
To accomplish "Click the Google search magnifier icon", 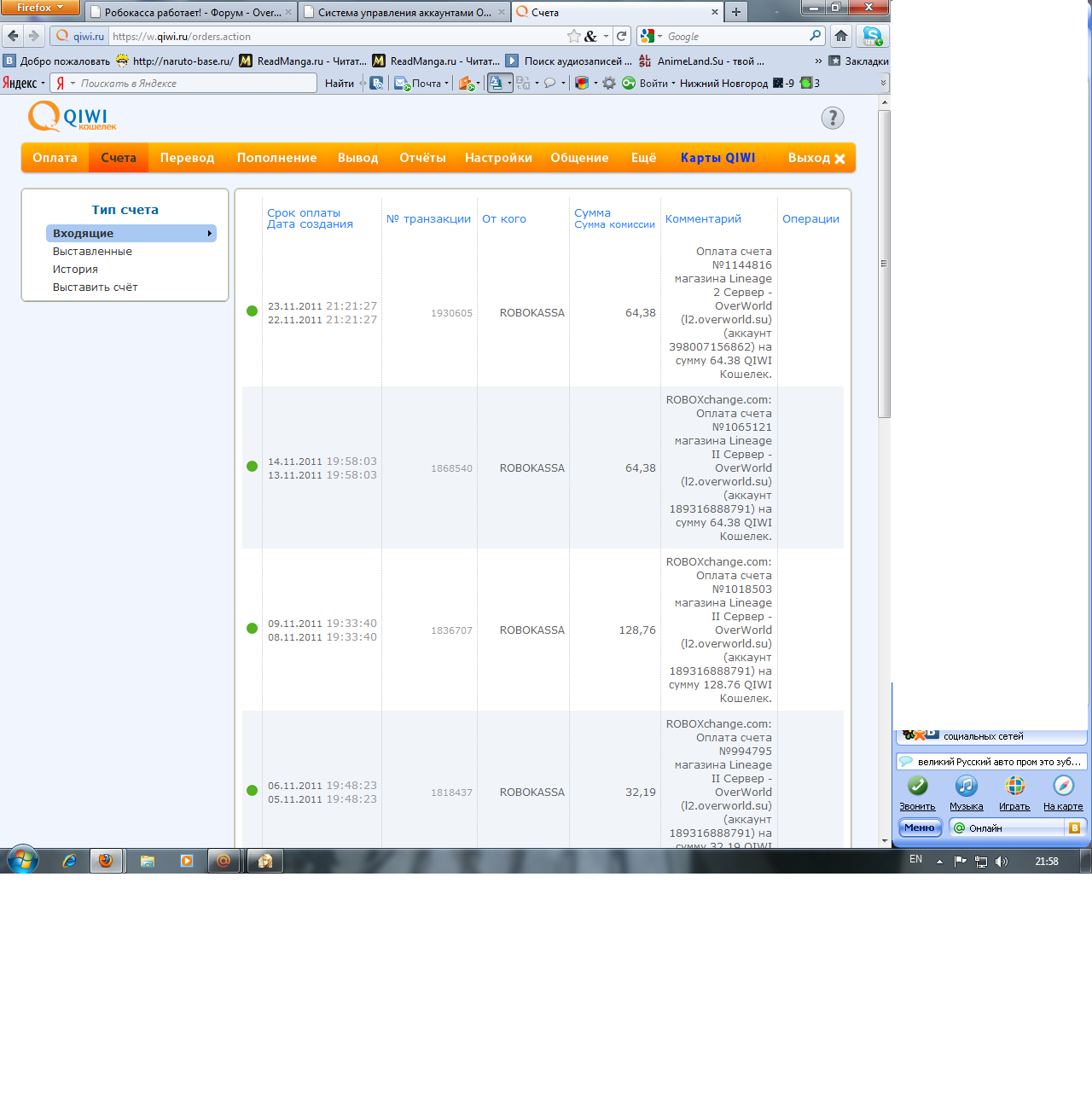I will [x=816, y=36].
